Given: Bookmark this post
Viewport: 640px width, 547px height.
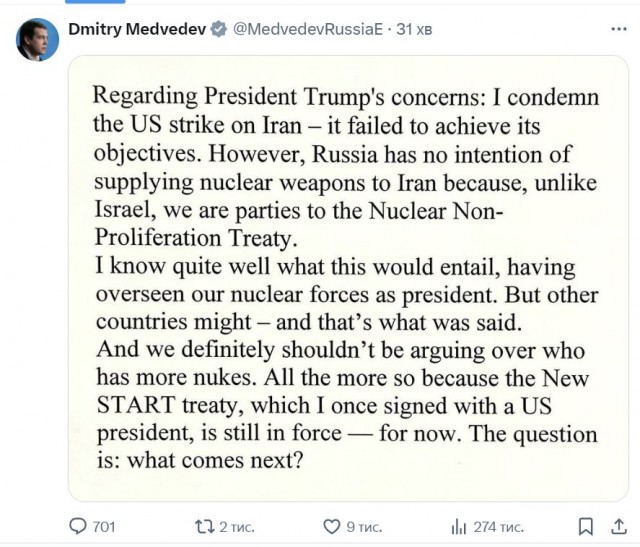Looking at the screenshot, I should click(x=586, y=526).
